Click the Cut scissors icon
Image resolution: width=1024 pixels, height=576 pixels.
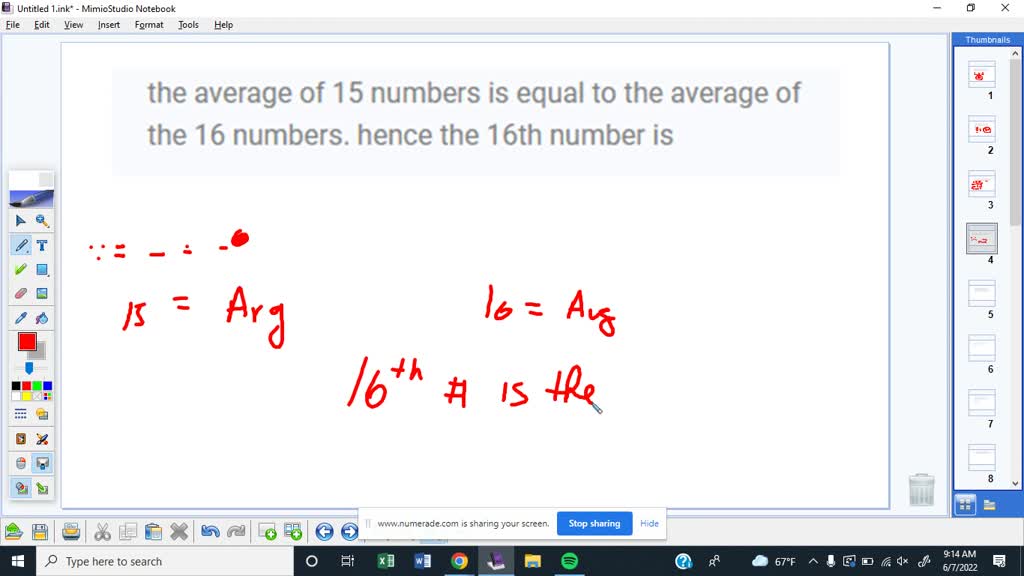point(101,531)
